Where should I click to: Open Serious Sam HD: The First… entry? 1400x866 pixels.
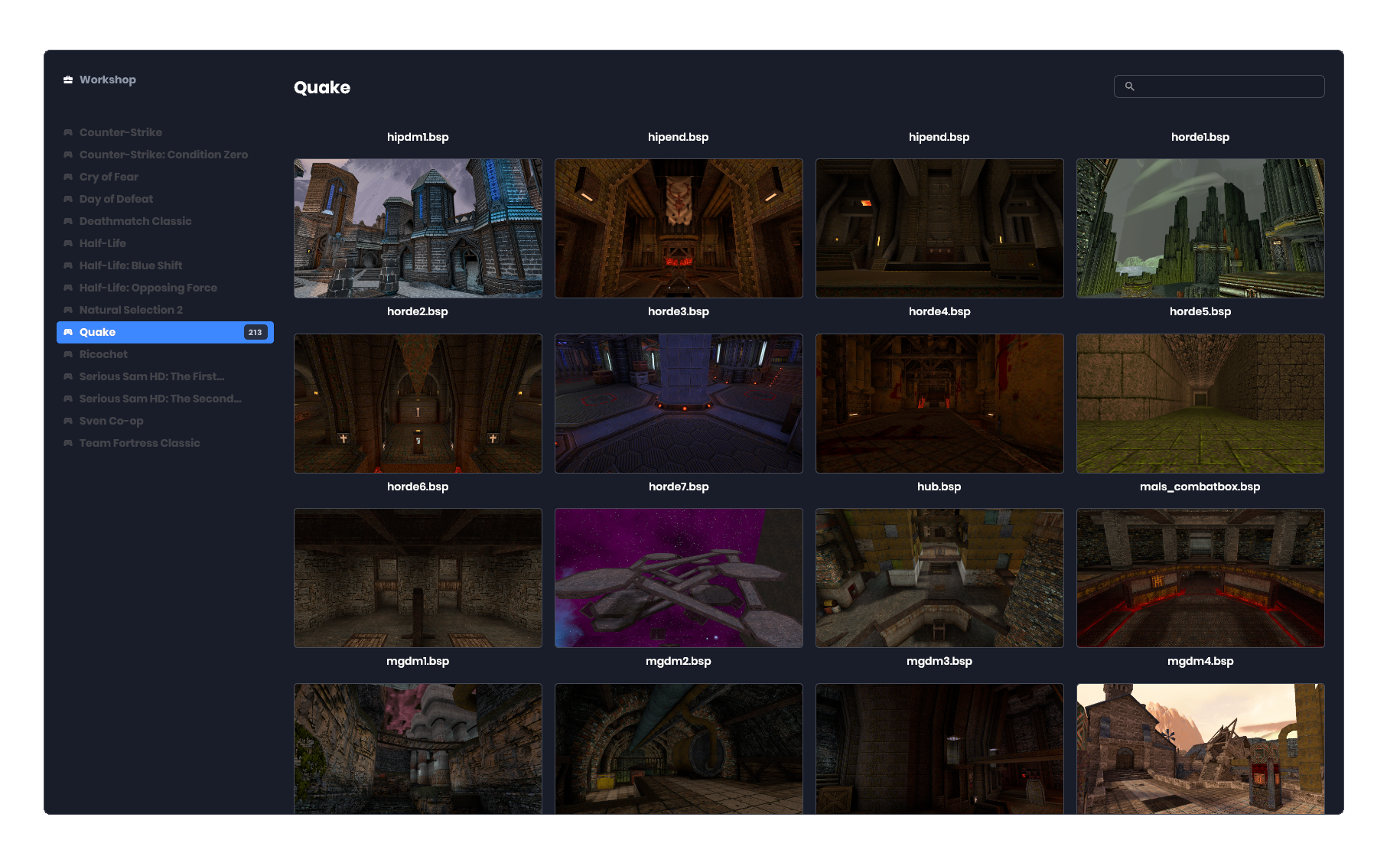(165, 376)
